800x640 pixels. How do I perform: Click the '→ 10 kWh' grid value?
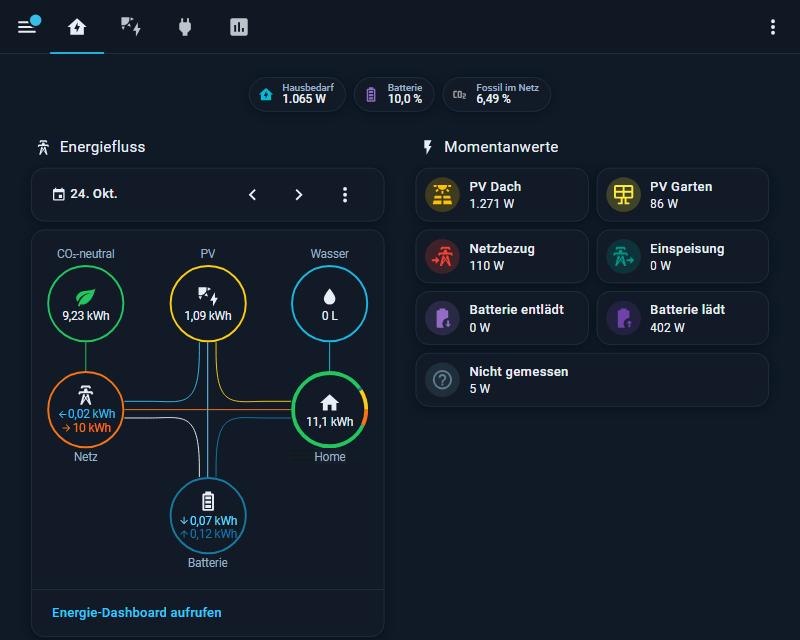(86, 428)
